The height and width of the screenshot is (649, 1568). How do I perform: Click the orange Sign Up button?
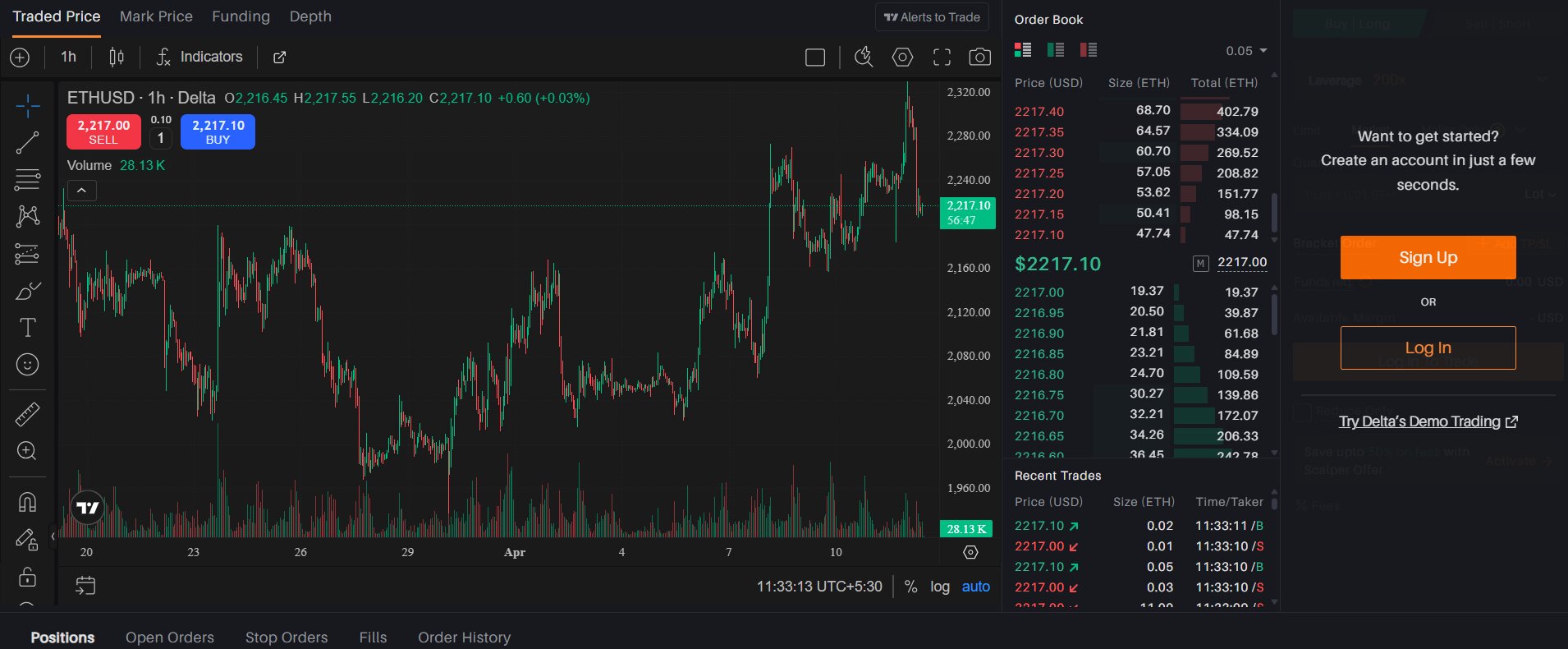click(1428, 258)
